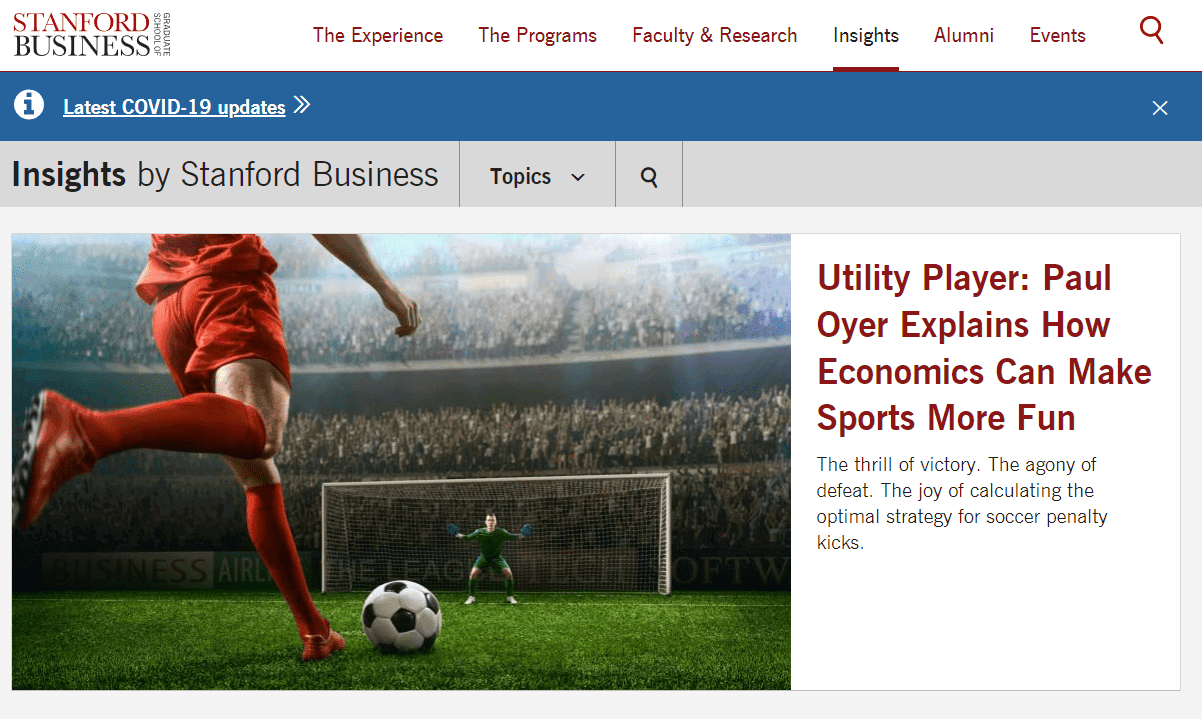This screenshot has height=719, width=1202.
Task: Open The Experience menu
Action: (x=378, y=35)
